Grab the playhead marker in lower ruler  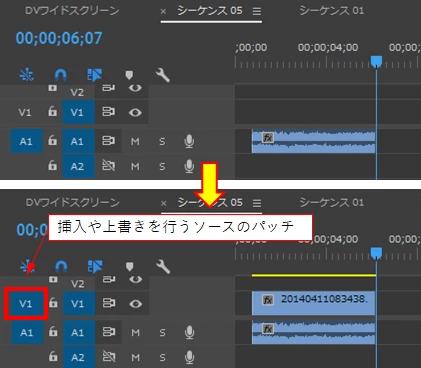click(x=376, y=253)
